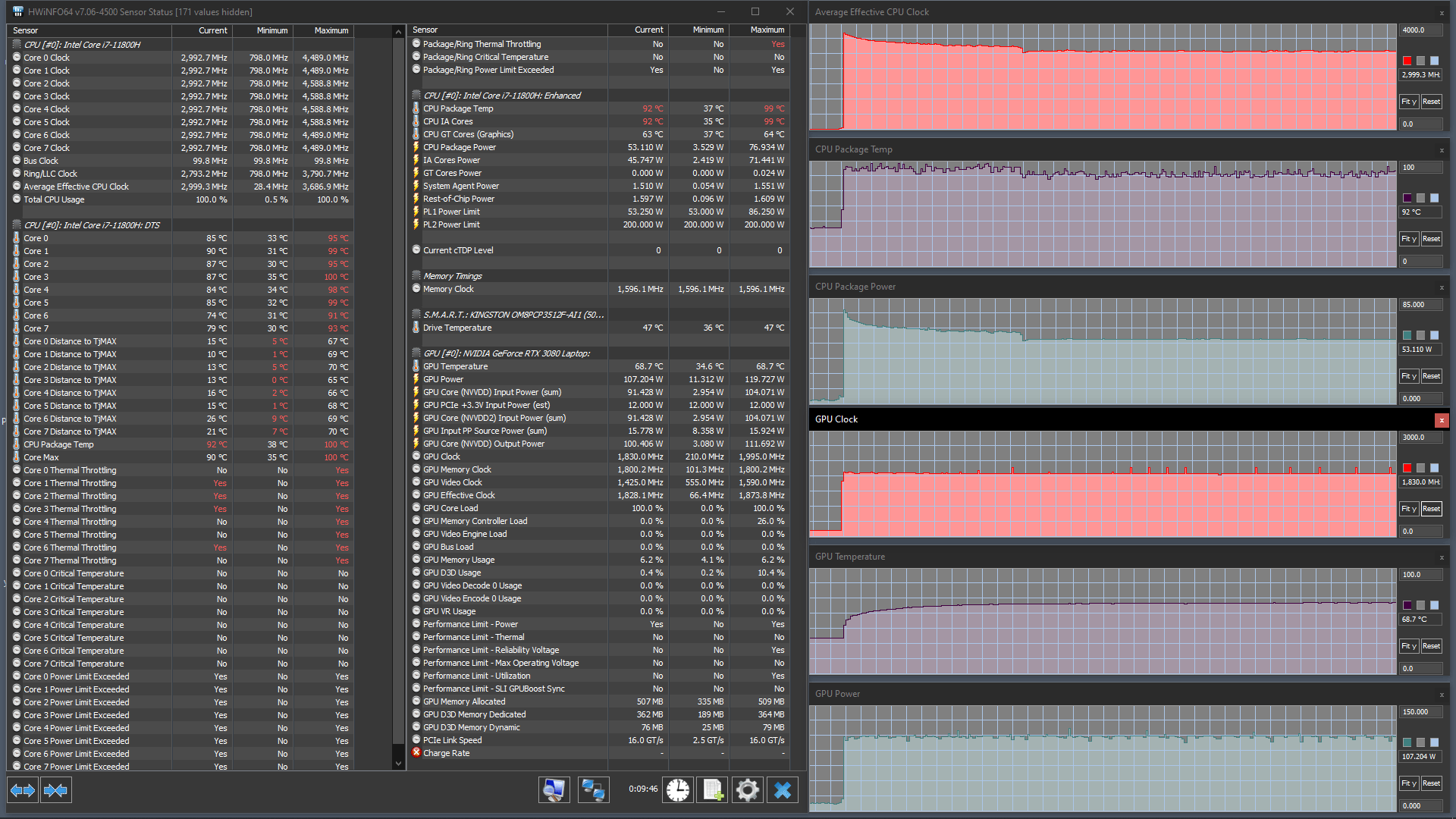The height and width of the screenshot is (819, 1456).
Task: Close the CPU Package Temp graph
Action: click(x=1441, y=150)
